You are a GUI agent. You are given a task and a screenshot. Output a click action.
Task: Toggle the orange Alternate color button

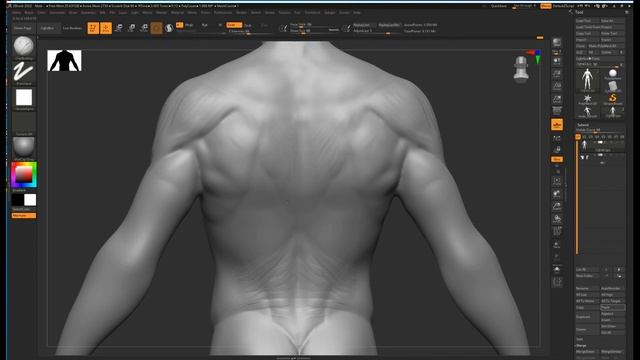(x=24, y=216)
